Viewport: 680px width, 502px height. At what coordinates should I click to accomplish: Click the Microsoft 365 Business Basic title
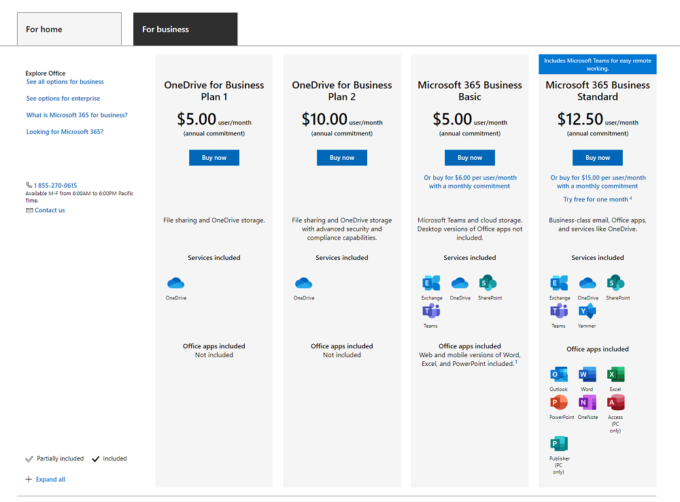pos(470,91)
